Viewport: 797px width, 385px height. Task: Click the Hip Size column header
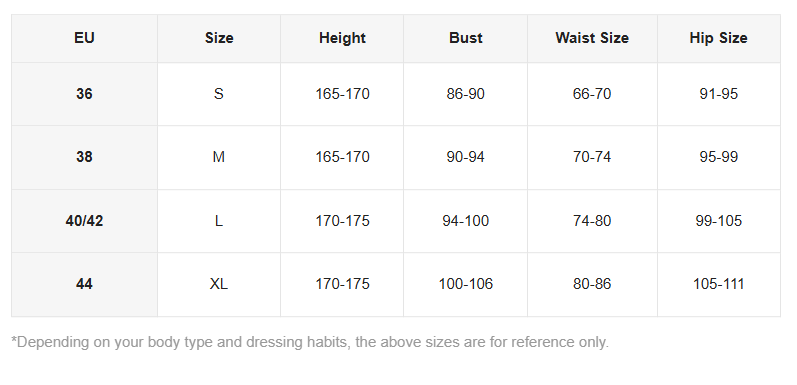tap(719, 38)
